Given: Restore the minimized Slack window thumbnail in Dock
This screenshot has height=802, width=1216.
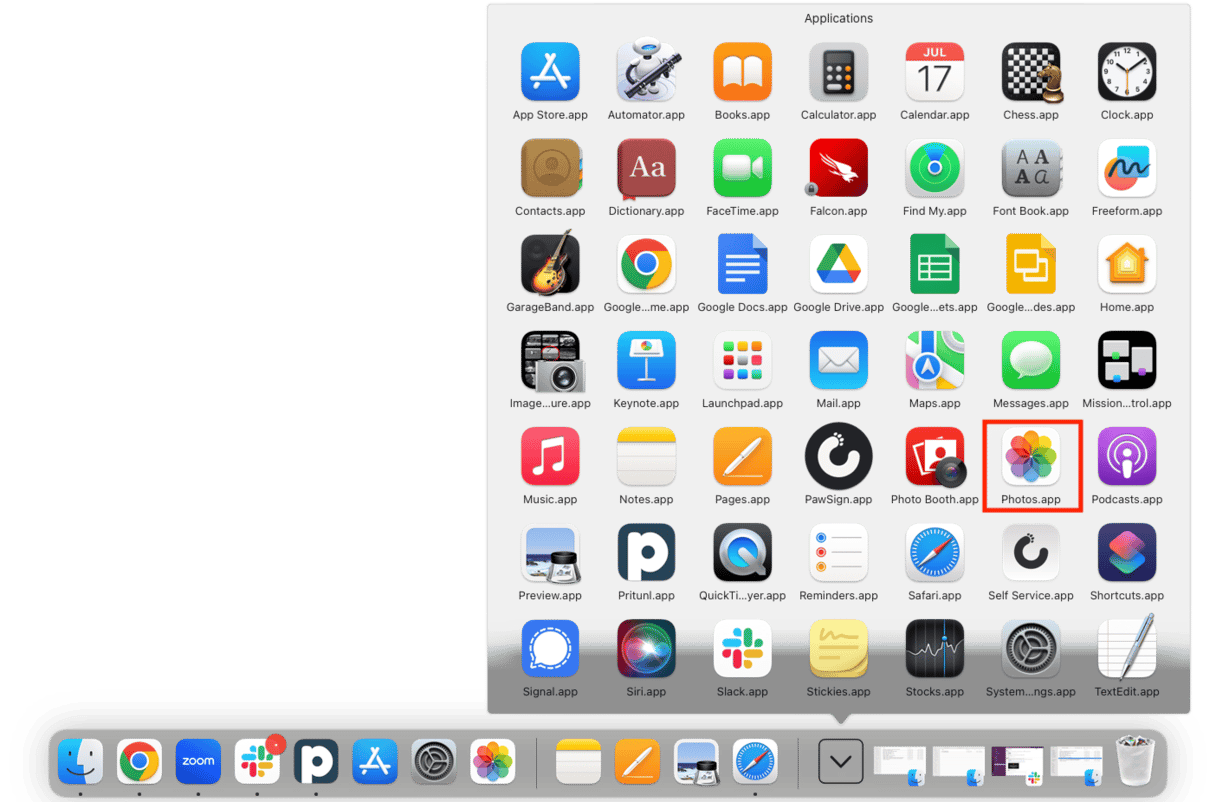Looking at the screenshot, I should pos(1017,765).
